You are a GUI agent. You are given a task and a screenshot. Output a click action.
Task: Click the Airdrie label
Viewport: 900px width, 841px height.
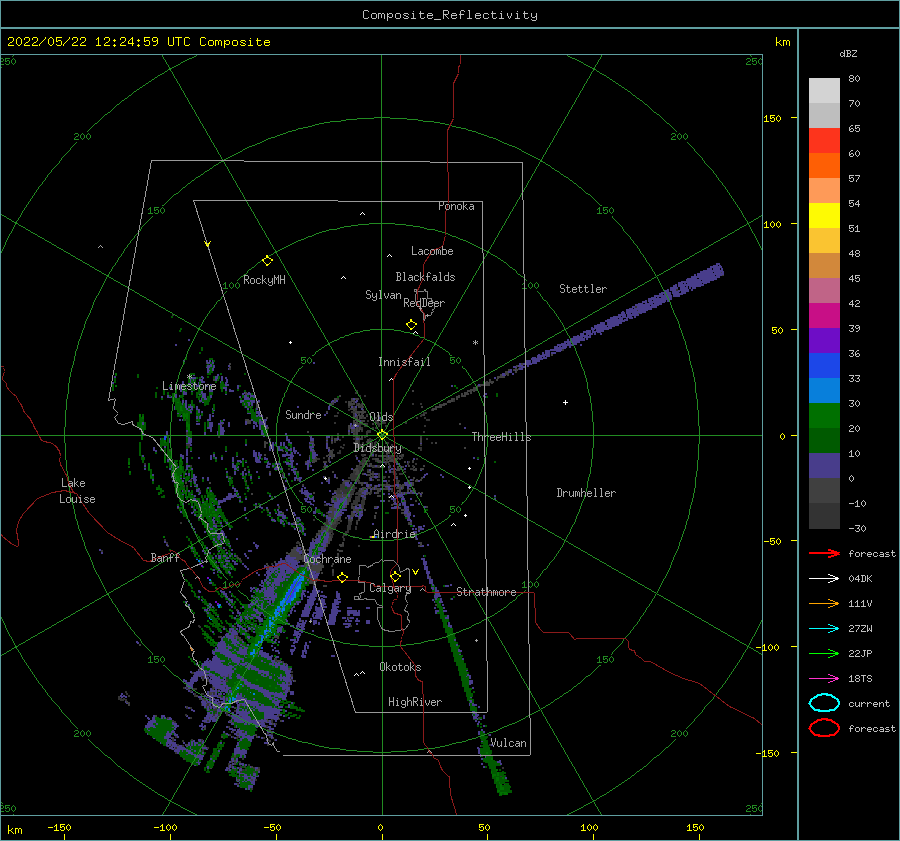coord(394,534)
